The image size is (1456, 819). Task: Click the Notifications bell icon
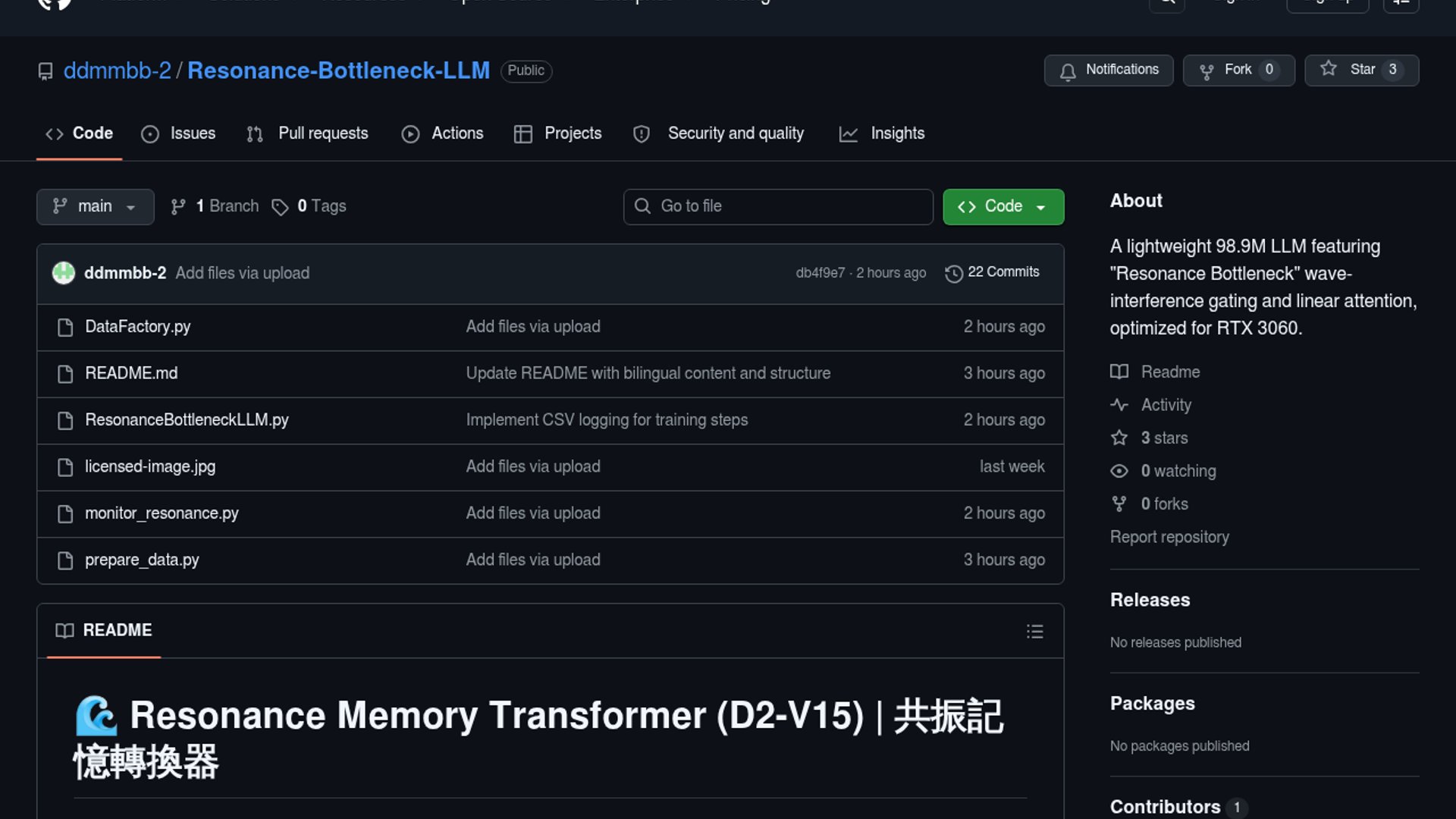click(x=1068, y=71)
